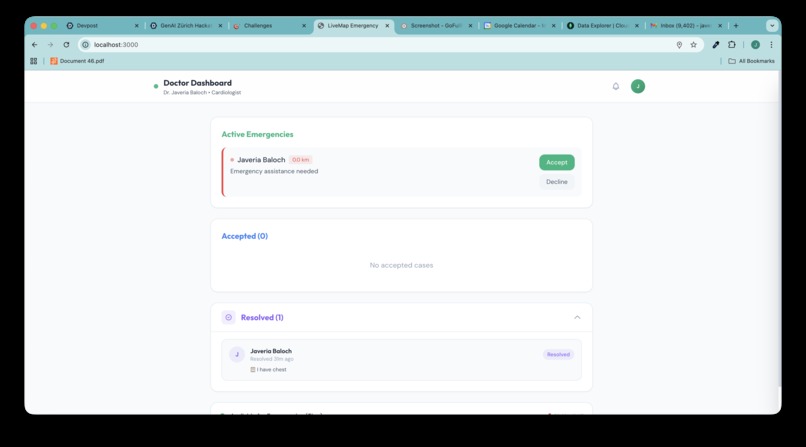Click the note icon beside 'I have chest'

pos(252,369)
